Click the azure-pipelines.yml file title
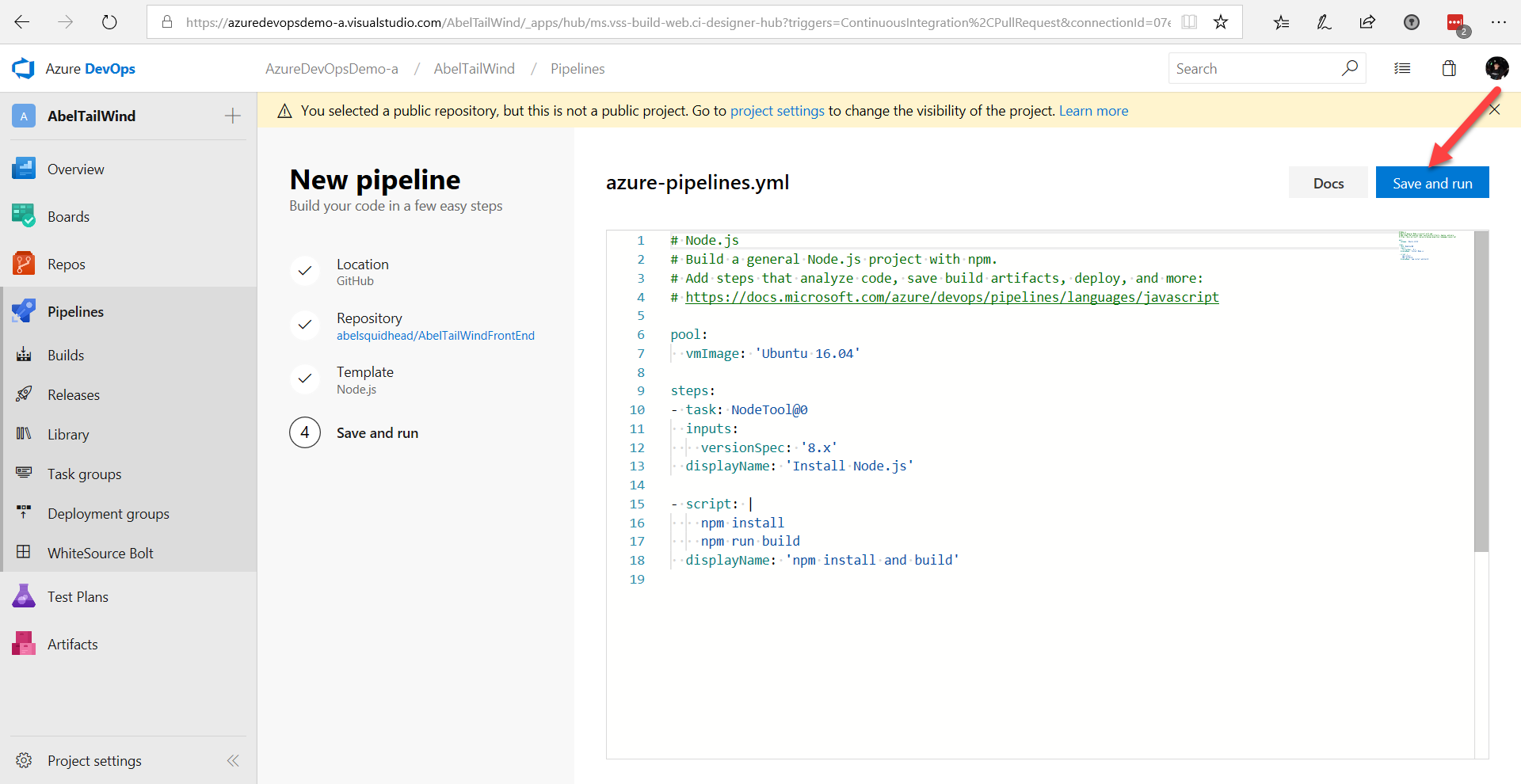The width and height of the screenshot is (1521, 784). tap(697, 182)
